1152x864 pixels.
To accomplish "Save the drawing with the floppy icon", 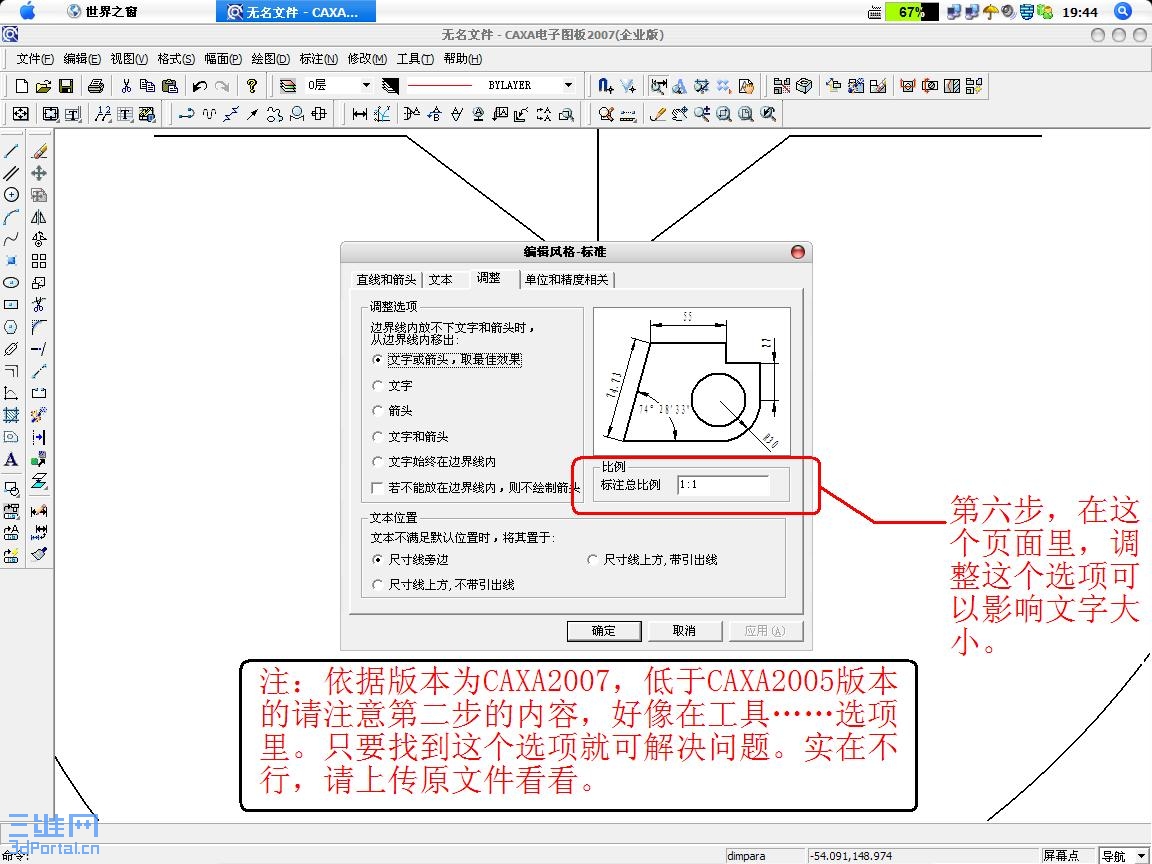I will [65, 86].
